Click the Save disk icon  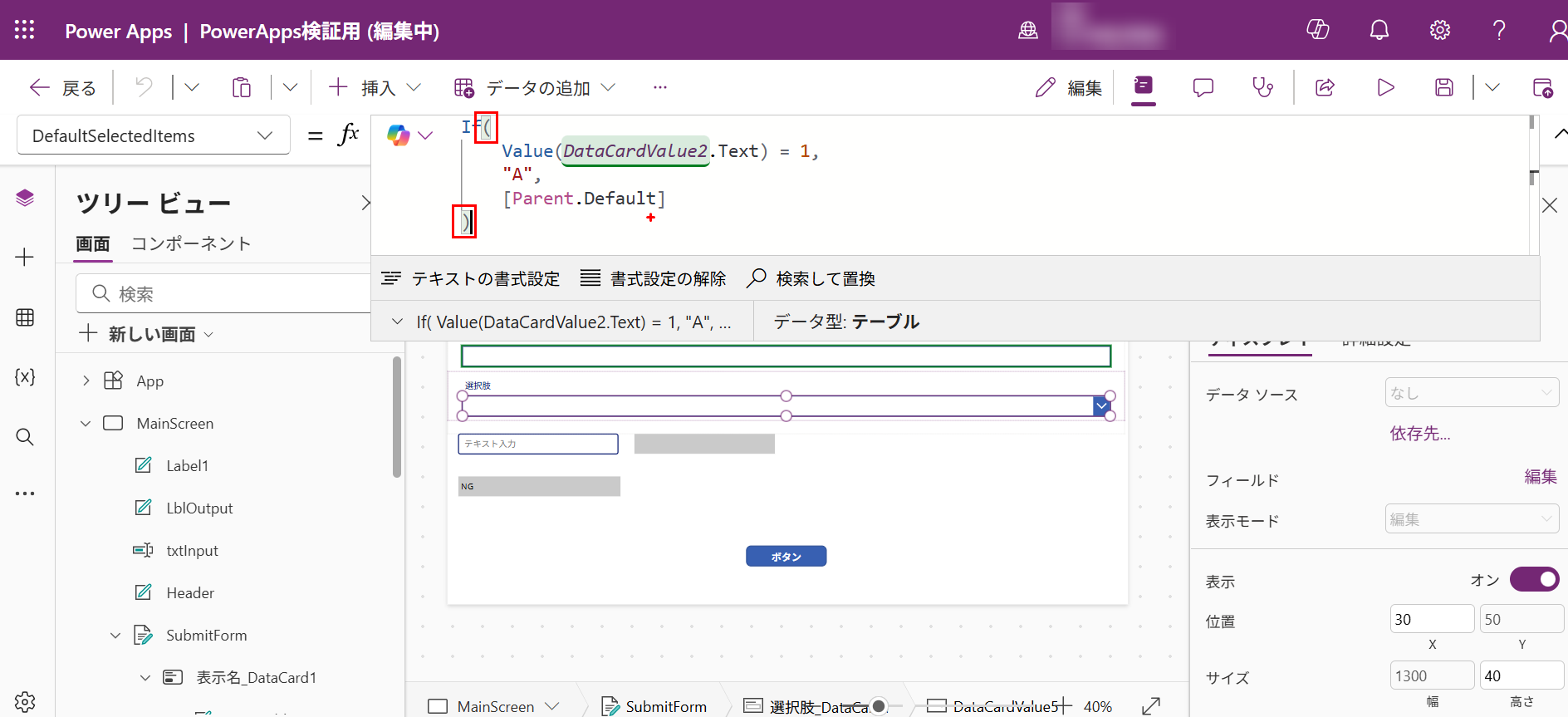coord(1444,87)
